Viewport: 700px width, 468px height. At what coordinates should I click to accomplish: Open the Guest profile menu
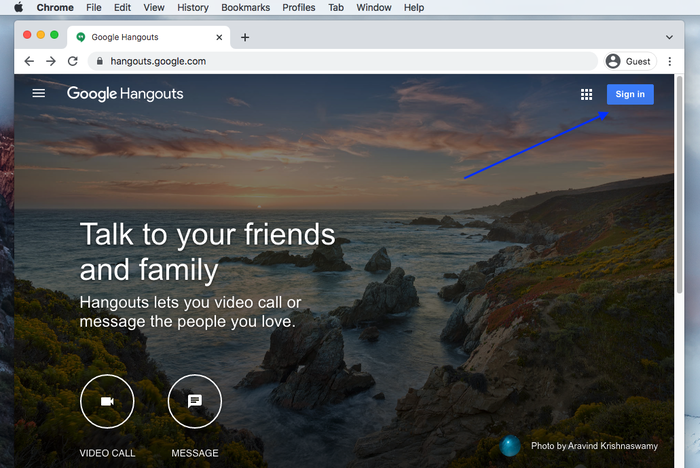tap(630, 61)
